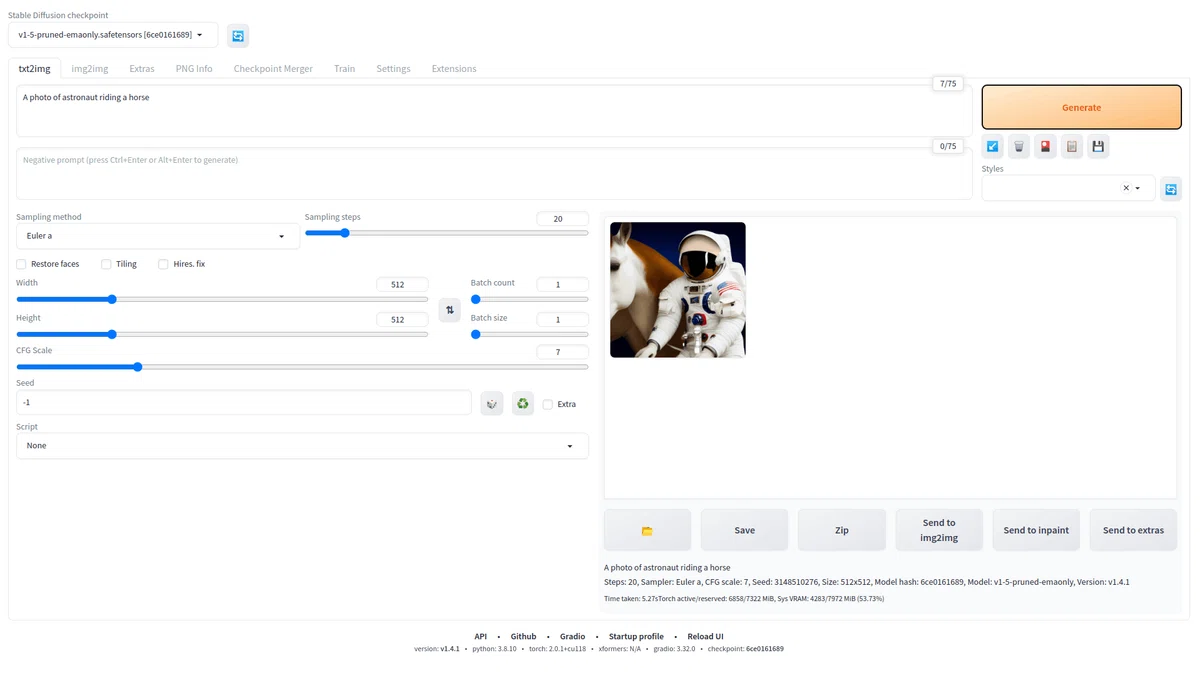Click the Batch size slider
This screenshot has height=680, width=1200.
coord(530,334)
